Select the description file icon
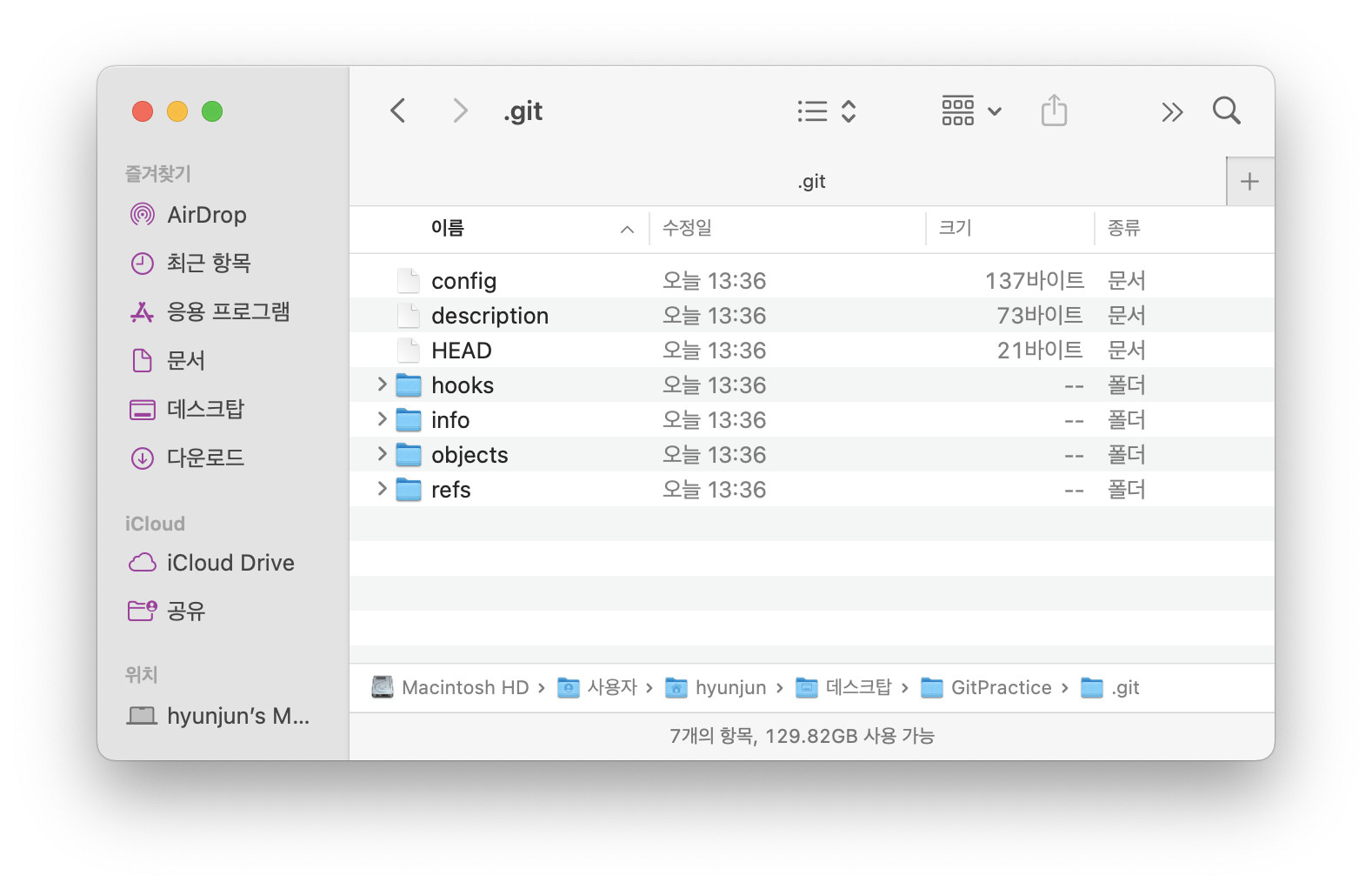1372x889 pixels. pos(409,315)
